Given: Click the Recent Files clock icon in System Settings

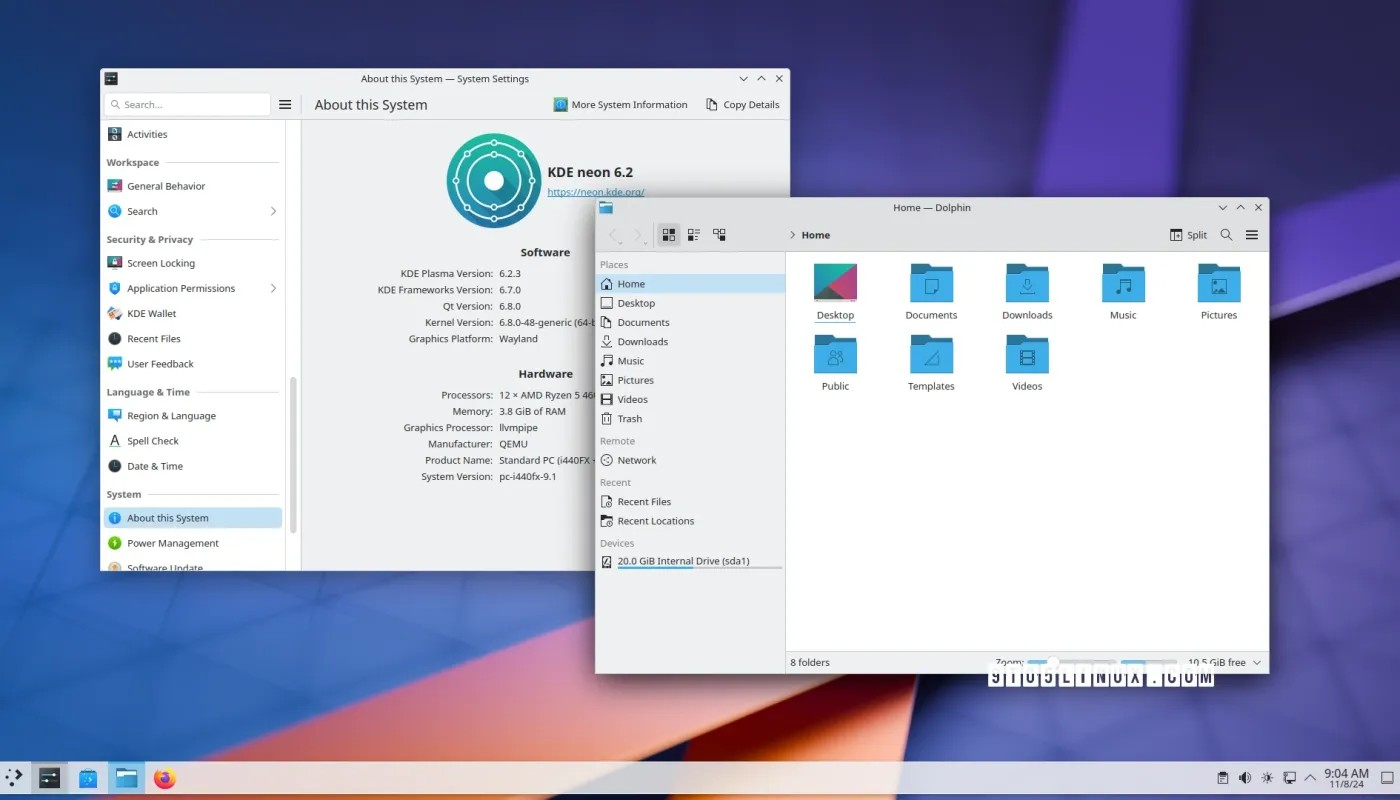Looking at the screenshot, I should point(115,339).
